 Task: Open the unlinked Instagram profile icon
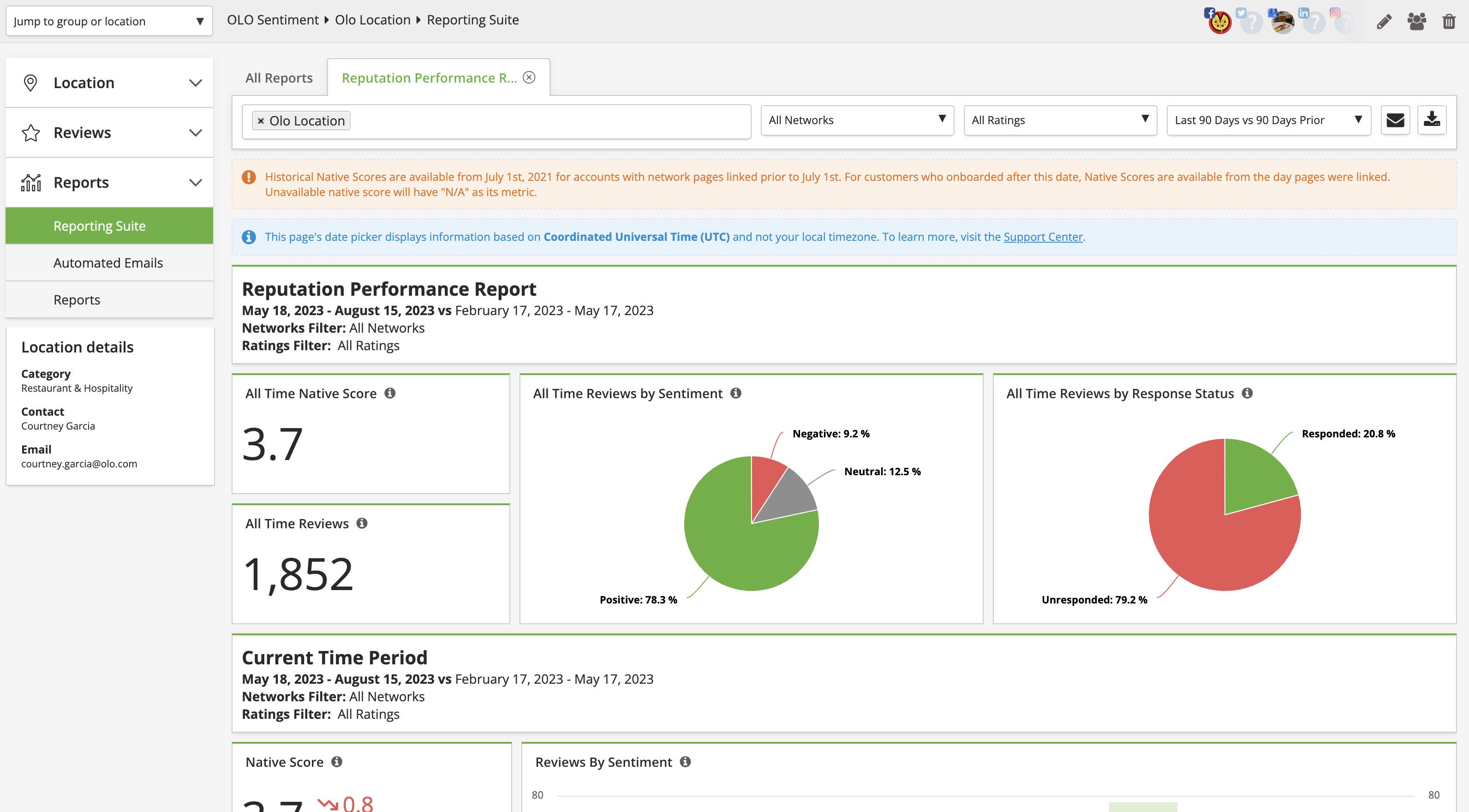(1344, 22)
